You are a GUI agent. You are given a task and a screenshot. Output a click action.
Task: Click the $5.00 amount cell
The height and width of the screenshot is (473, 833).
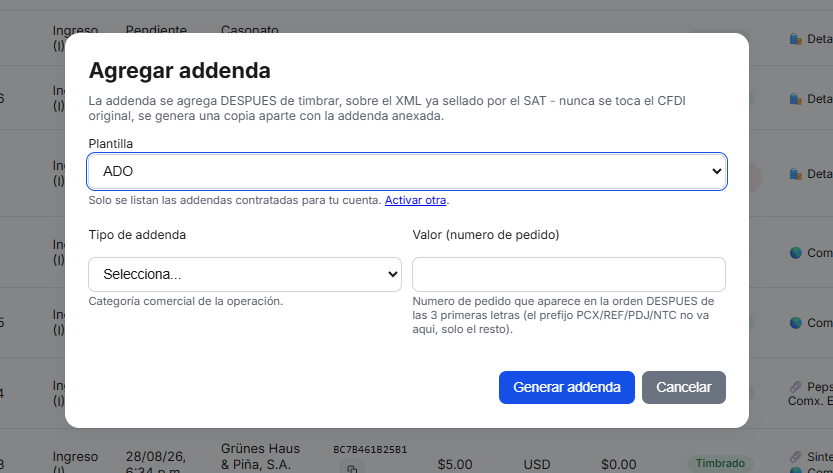pyautogui.click(x=455, y=464)
